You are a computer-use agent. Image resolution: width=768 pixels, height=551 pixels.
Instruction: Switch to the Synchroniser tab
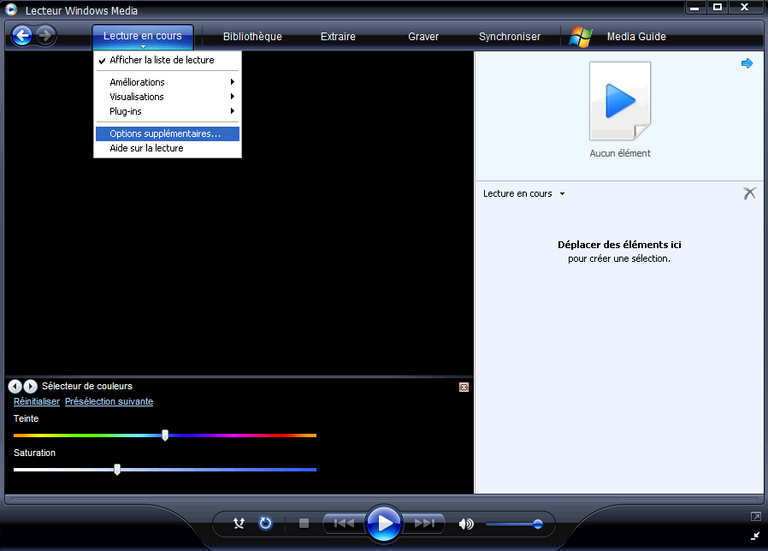(509, 36)
